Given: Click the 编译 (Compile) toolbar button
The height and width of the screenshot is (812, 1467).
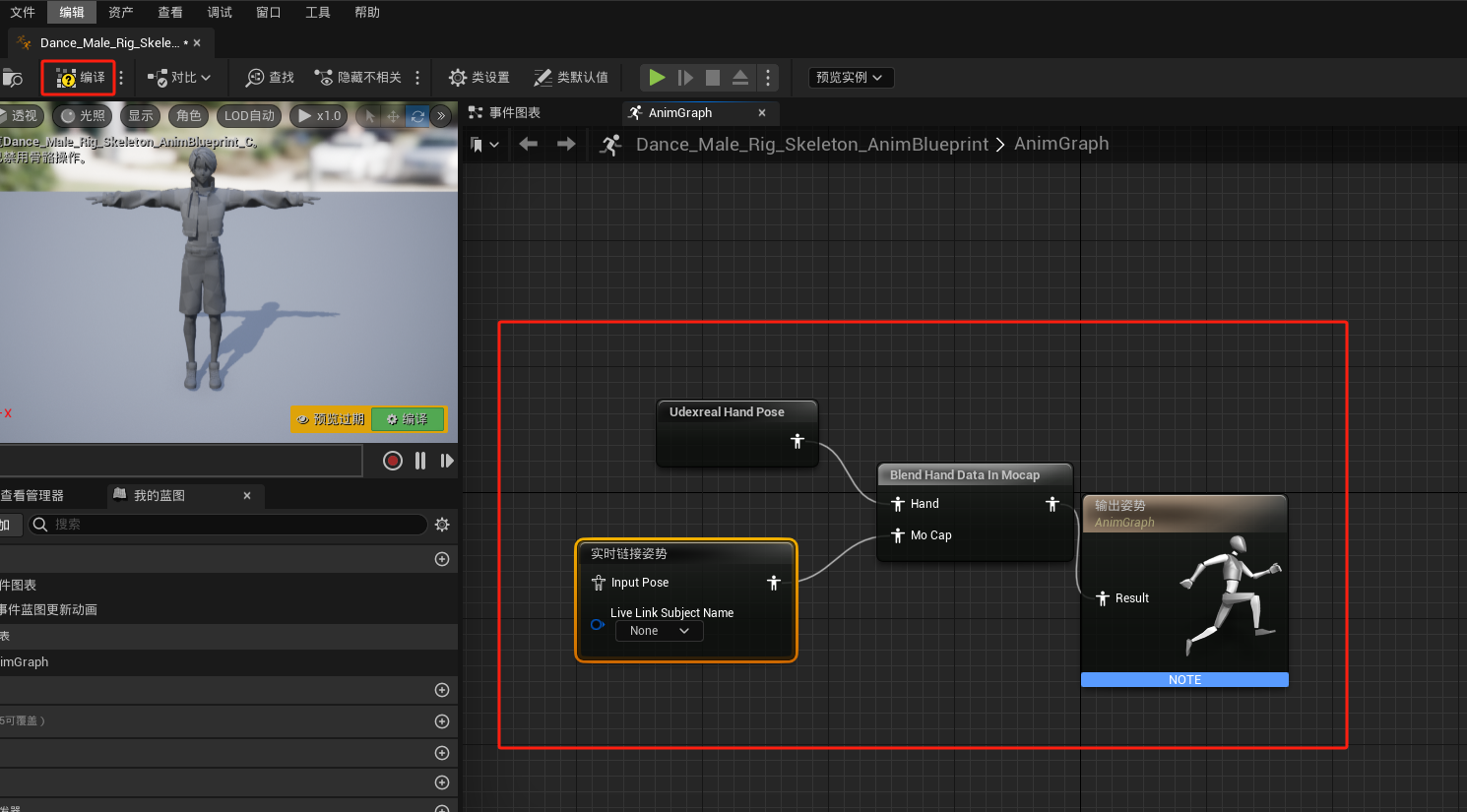Looking at the screenshot, I should coord(80,78).
